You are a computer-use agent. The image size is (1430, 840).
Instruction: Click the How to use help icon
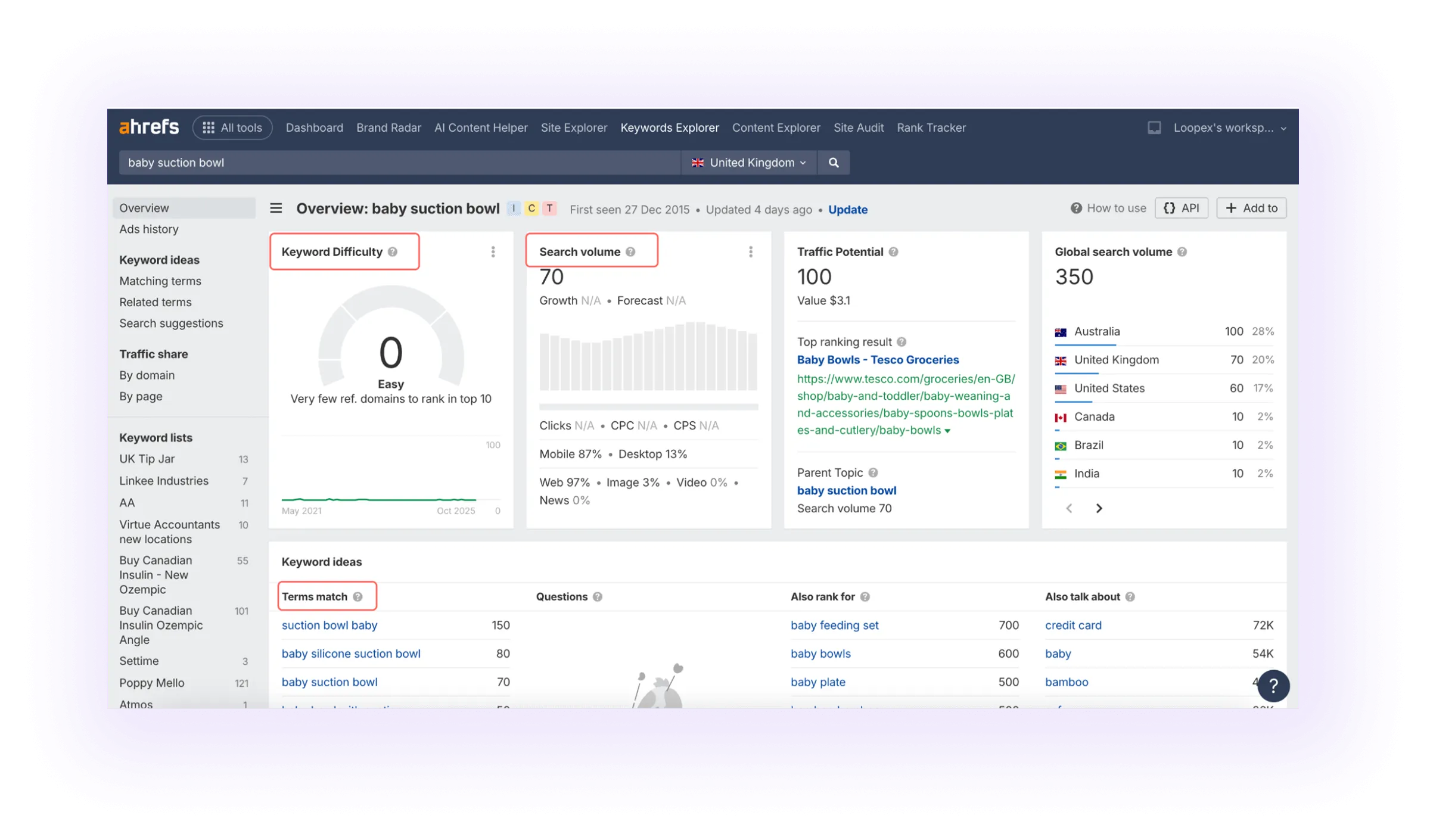1076,208
